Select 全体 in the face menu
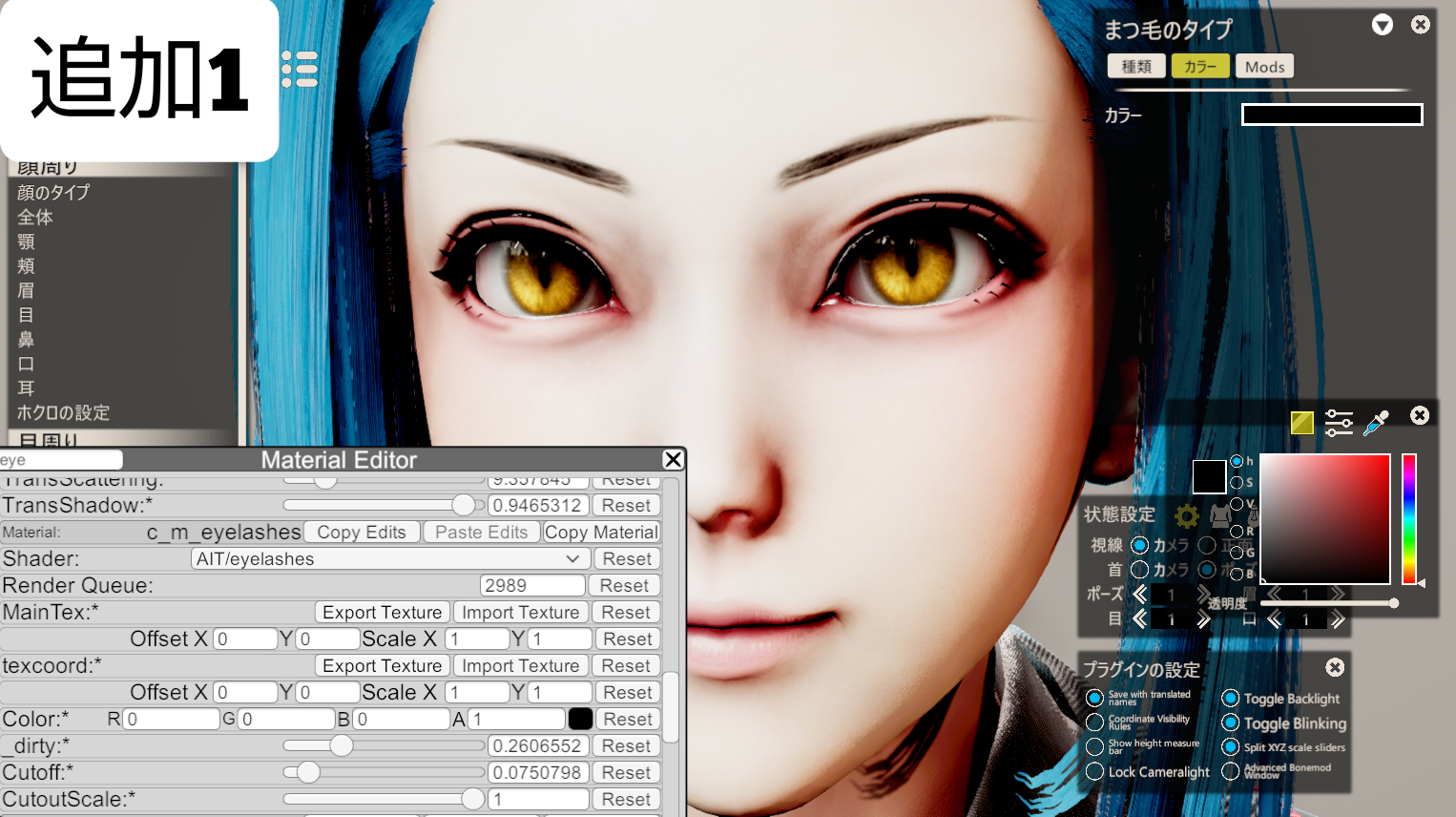The image size is (1456, 817). click(x=35, y=217)
